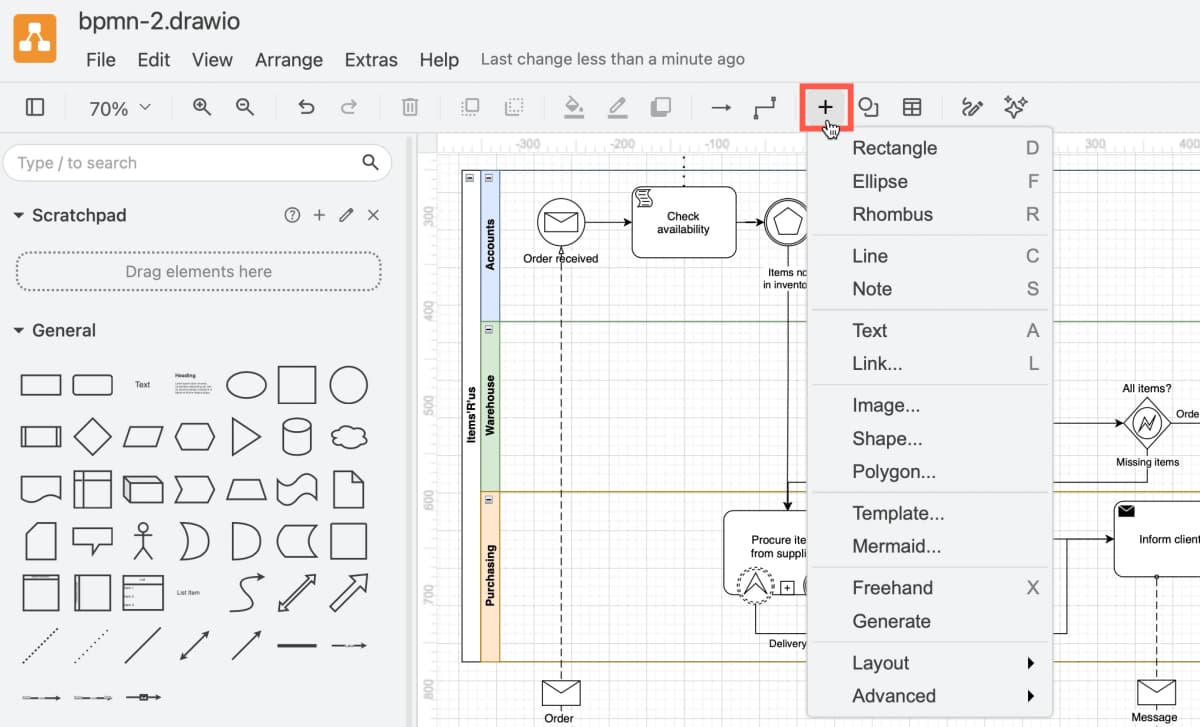Click the freehand drawing icon
This screenshot has height=727, width=1200.
coord(973,107)
